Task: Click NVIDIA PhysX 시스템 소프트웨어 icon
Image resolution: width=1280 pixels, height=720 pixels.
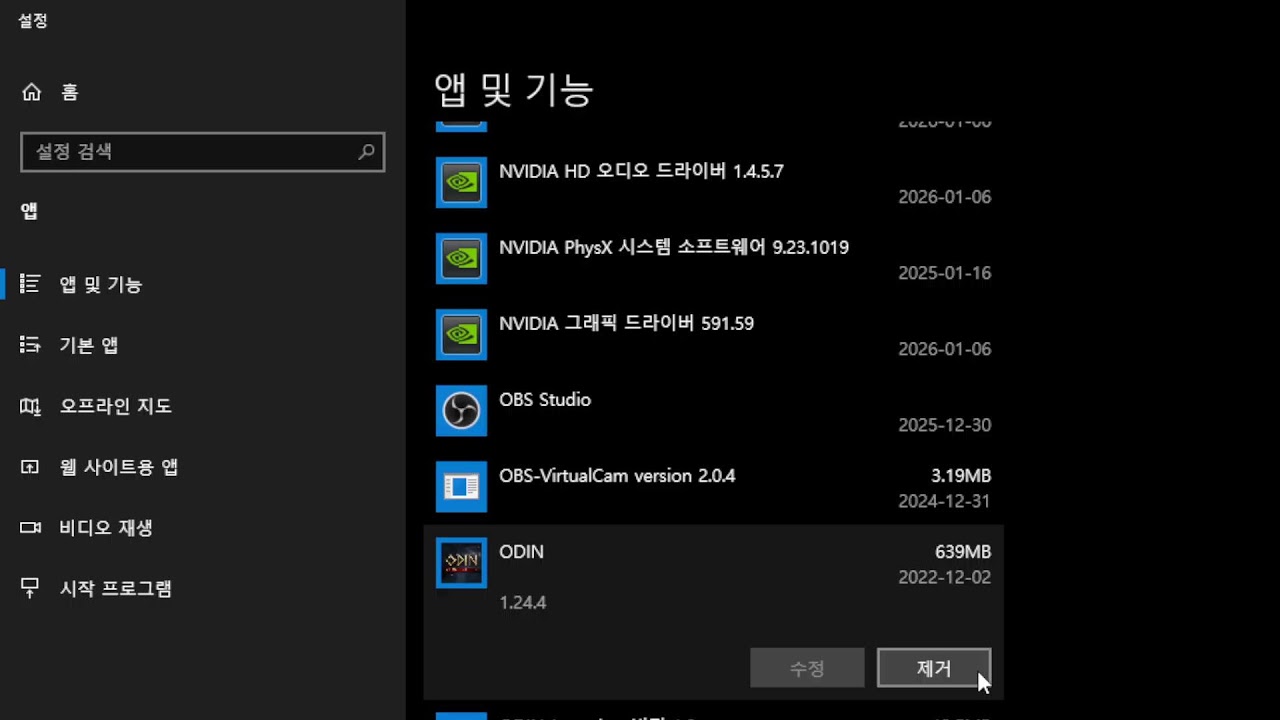Action: point(461,258)
